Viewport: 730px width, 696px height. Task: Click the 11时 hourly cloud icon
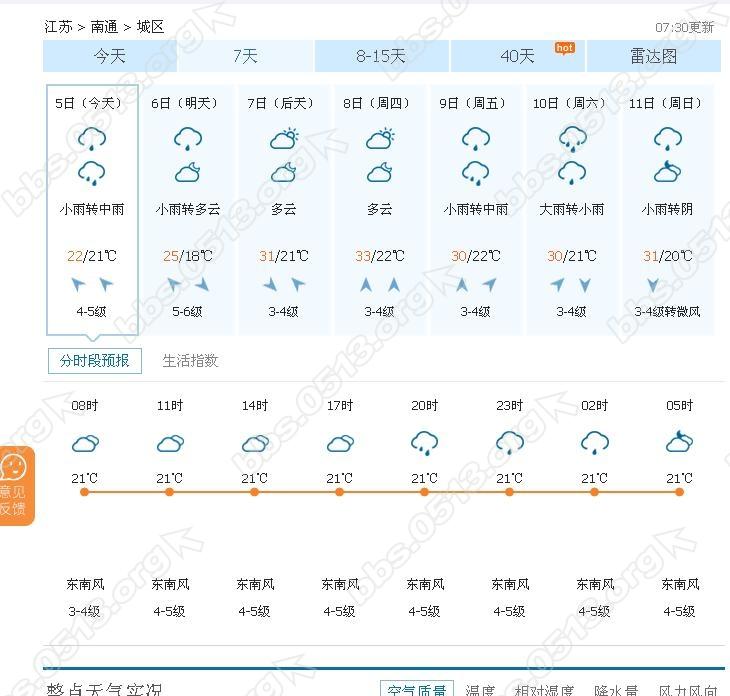click(170, 443)
